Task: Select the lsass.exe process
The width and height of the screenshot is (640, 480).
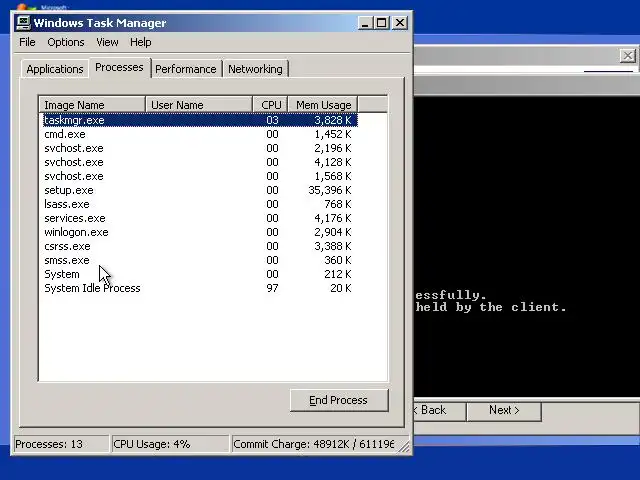Action: pyautogui.click(x=200, y=204)
